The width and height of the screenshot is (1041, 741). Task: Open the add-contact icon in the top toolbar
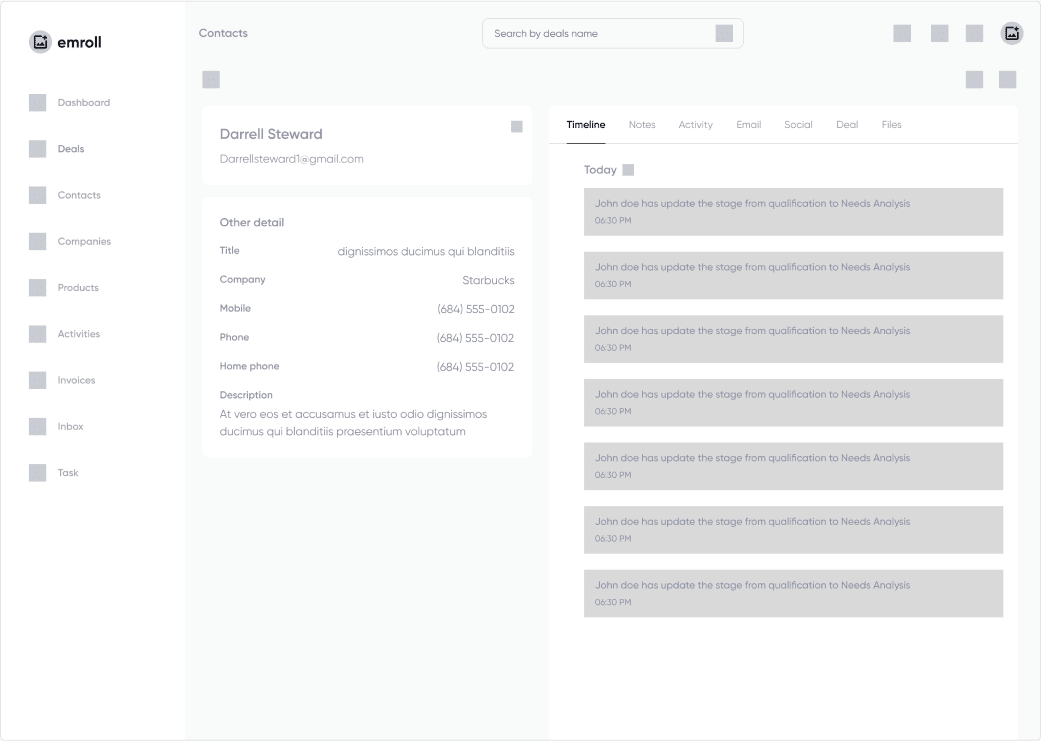click(x=1011, y=32)
